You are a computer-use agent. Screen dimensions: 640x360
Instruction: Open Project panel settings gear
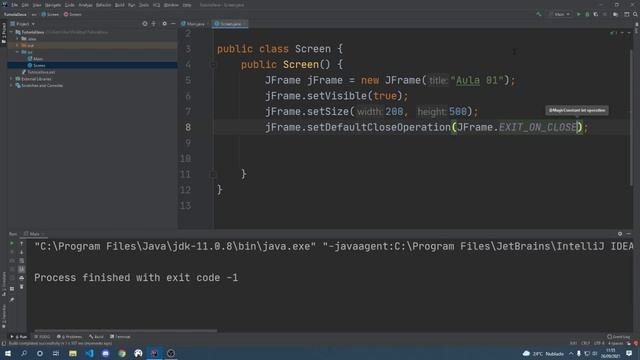[164, 24]
